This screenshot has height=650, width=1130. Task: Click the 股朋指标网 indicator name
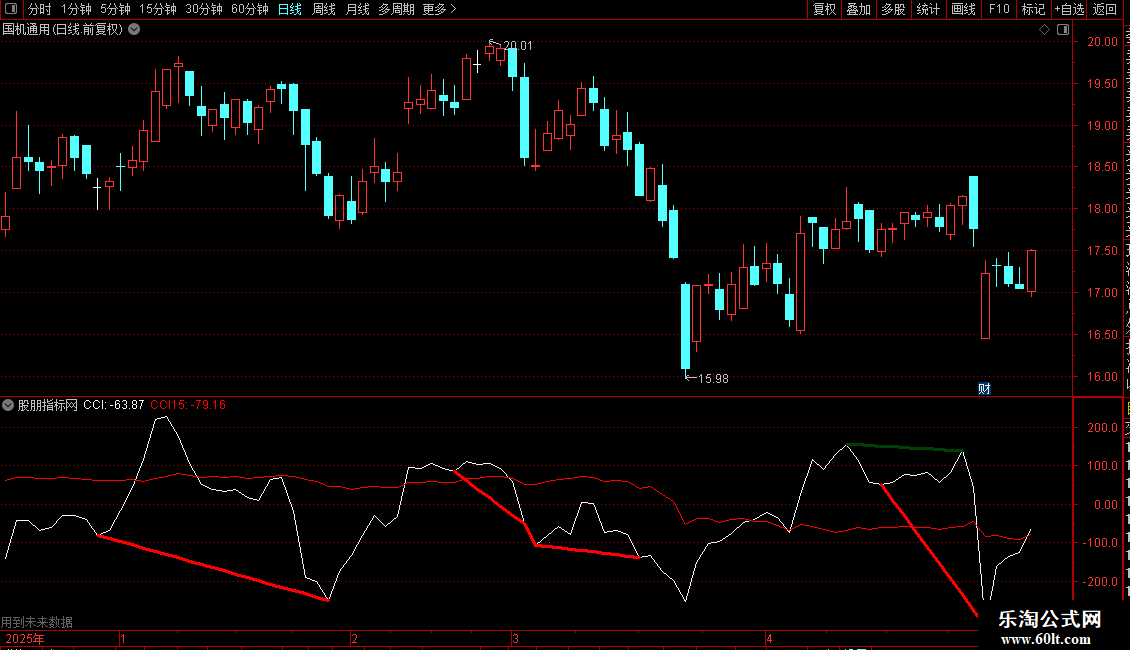click(48, 405)
